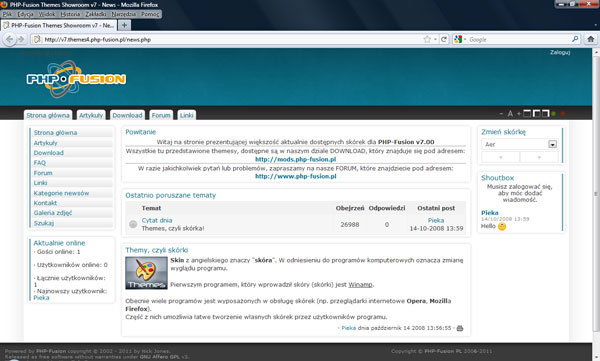Click the print icon below the news article

pos(460,328)
